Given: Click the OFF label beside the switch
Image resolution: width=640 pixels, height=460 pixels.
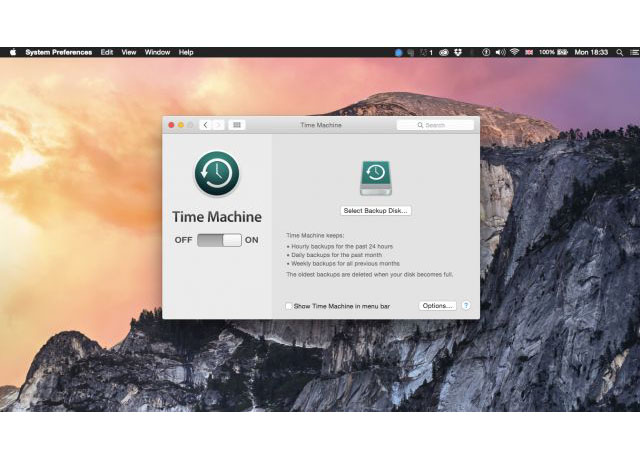Looking at the screenshot, I should (183, 240).
